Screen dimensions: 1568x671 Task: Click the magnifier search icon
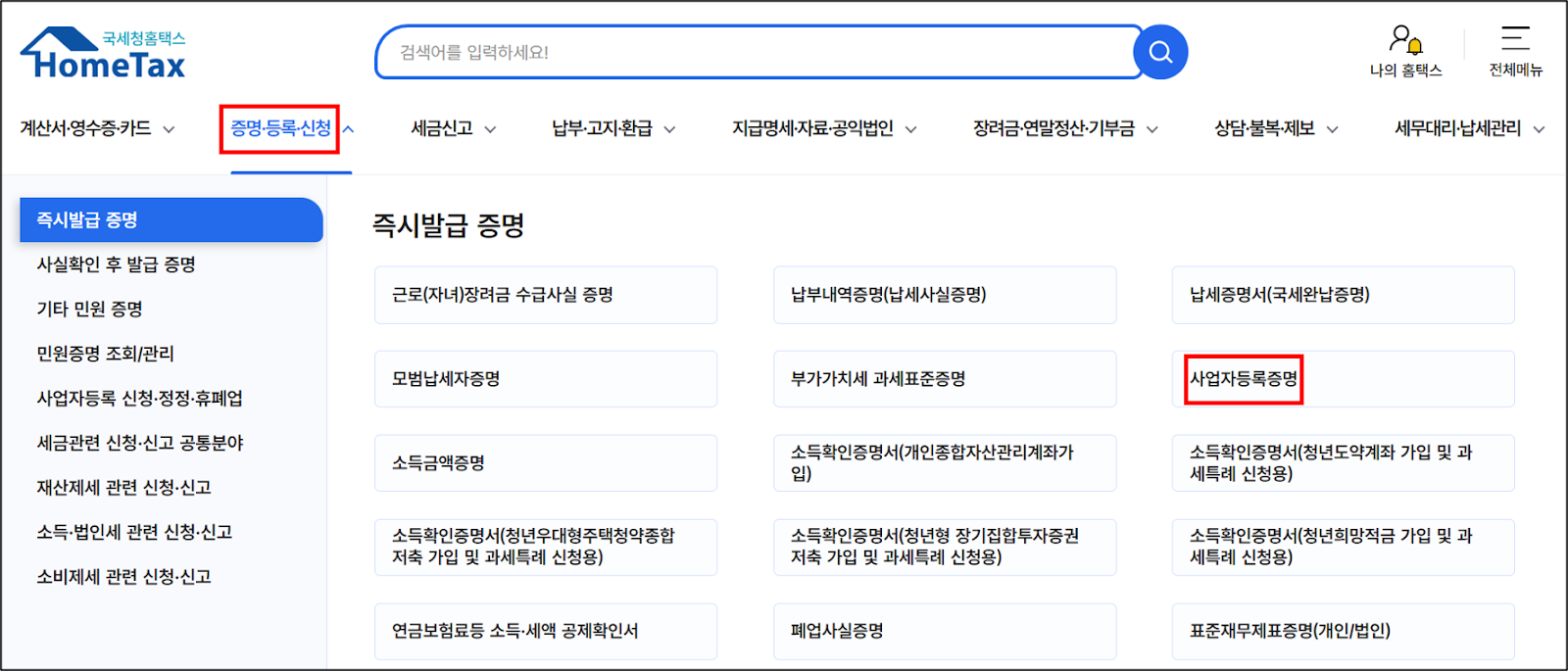[1160, 52]
